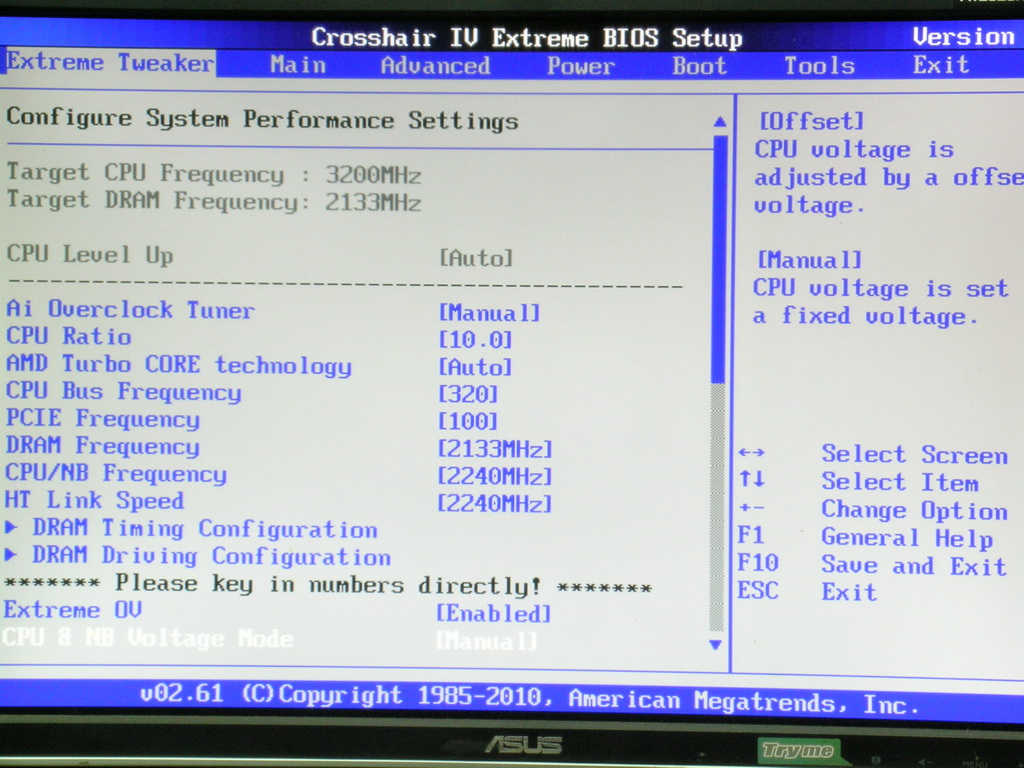
Task: Go to the Advanced tab
Action: 435,65
